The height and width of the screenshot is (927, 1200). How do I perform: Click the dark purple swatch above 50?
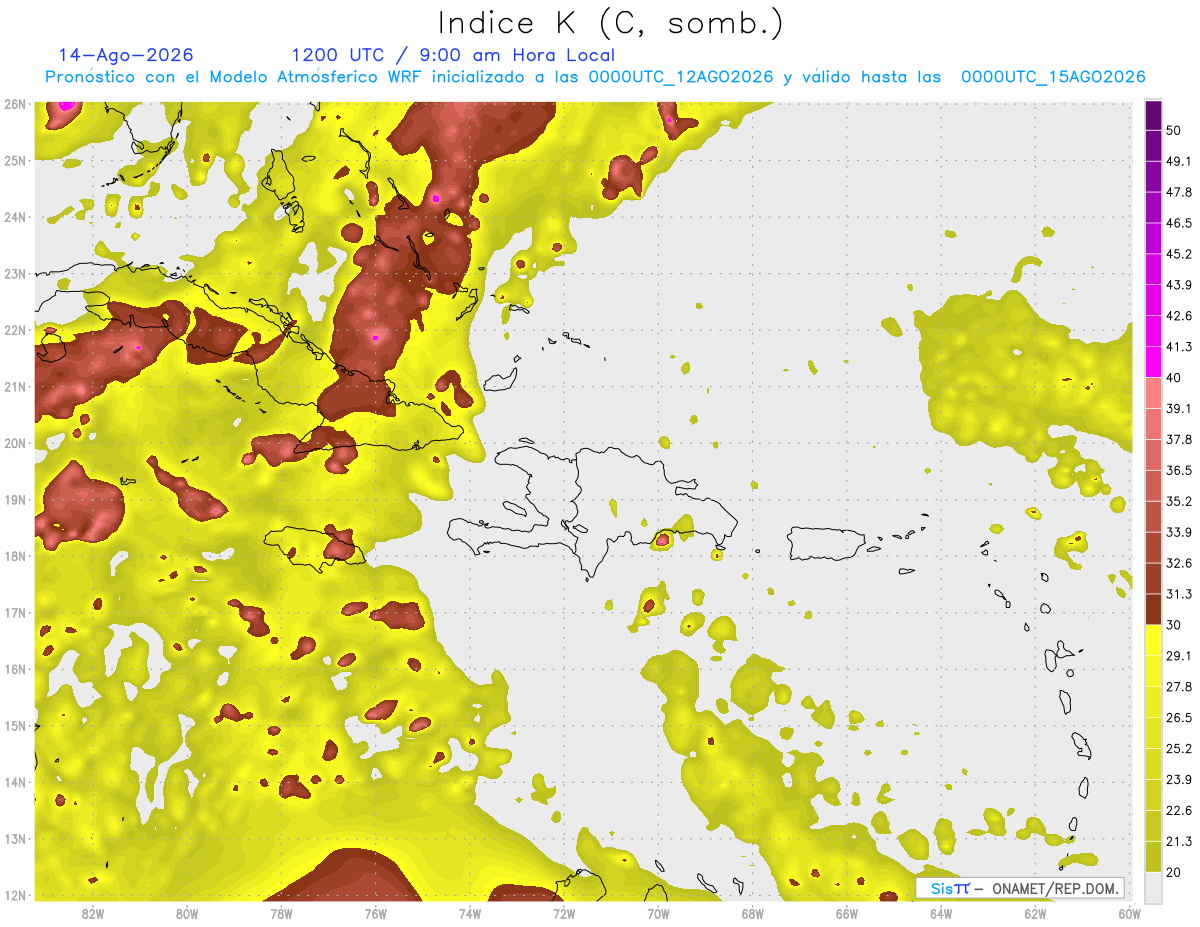pos(1153,115)
